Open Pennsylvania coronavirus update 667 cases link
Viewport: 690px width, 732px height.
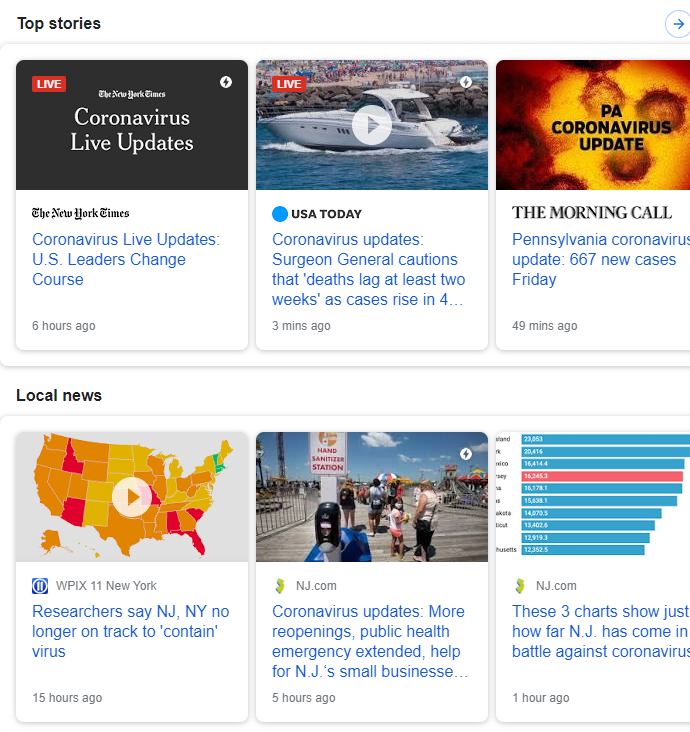click(598, 260)
